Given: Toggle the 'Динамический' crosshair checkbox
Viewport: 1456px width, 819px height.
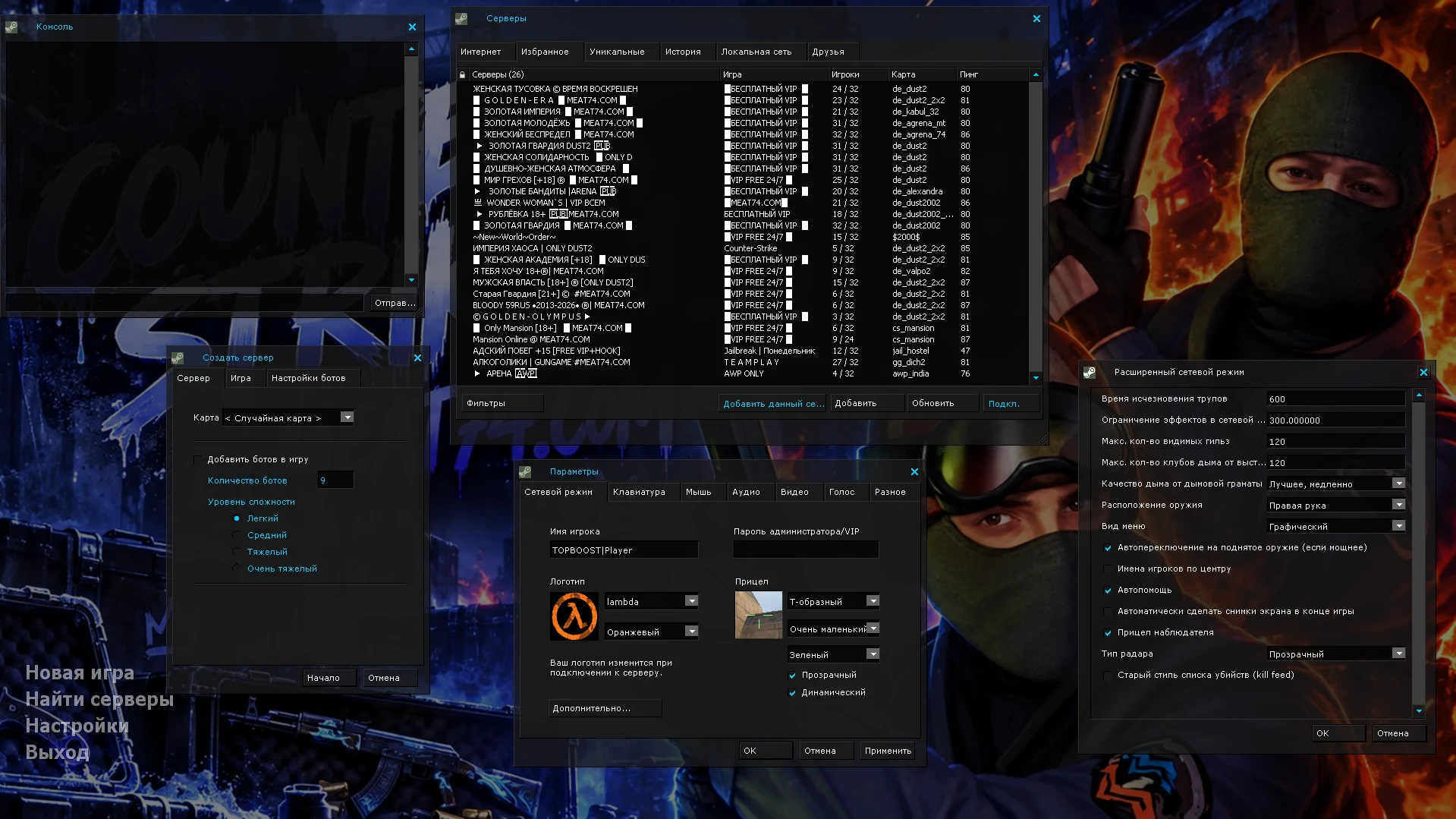Looking at the screenshot, I should pos(793,692).
